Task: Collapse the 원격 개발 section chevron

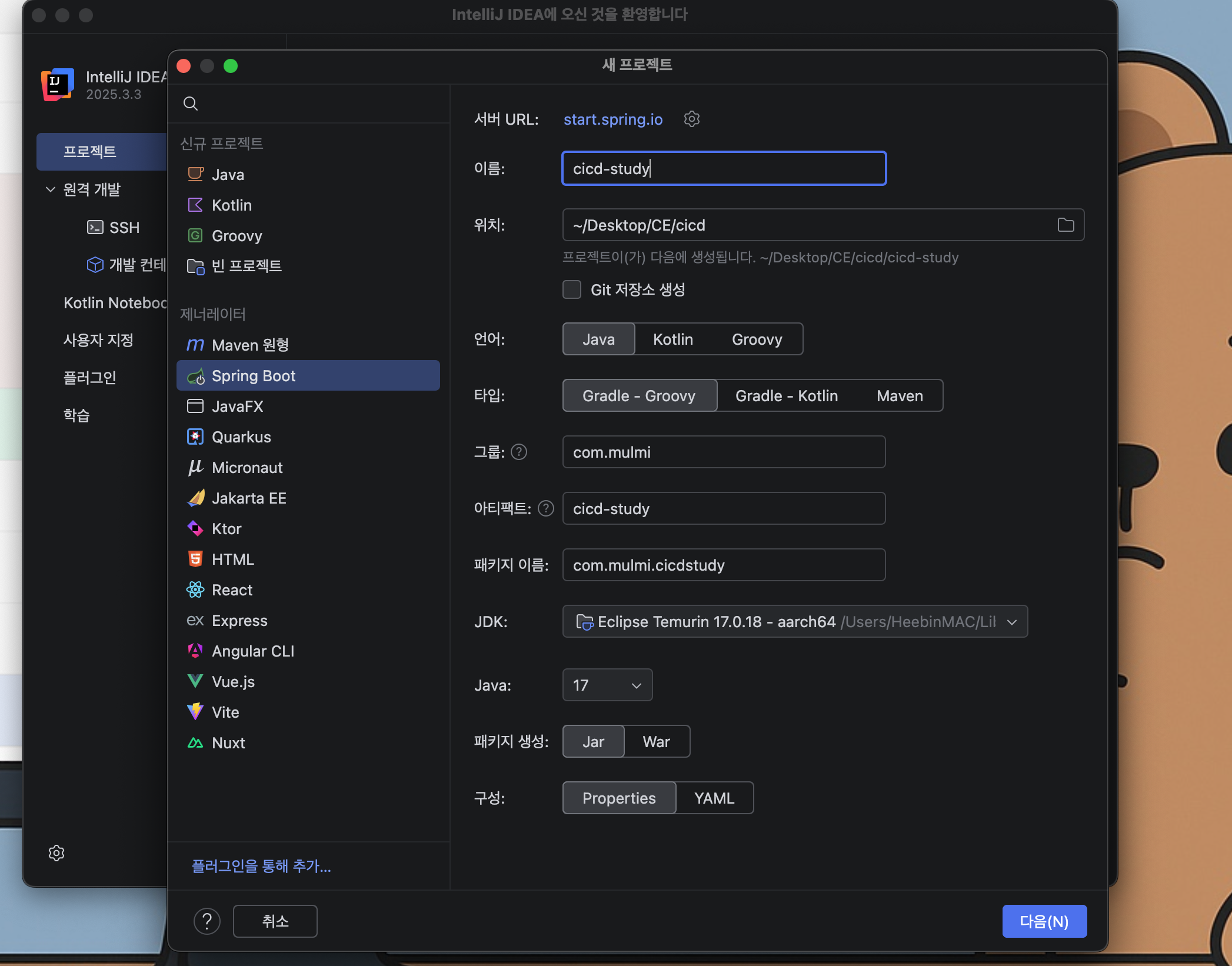Action: coord(51,189)
